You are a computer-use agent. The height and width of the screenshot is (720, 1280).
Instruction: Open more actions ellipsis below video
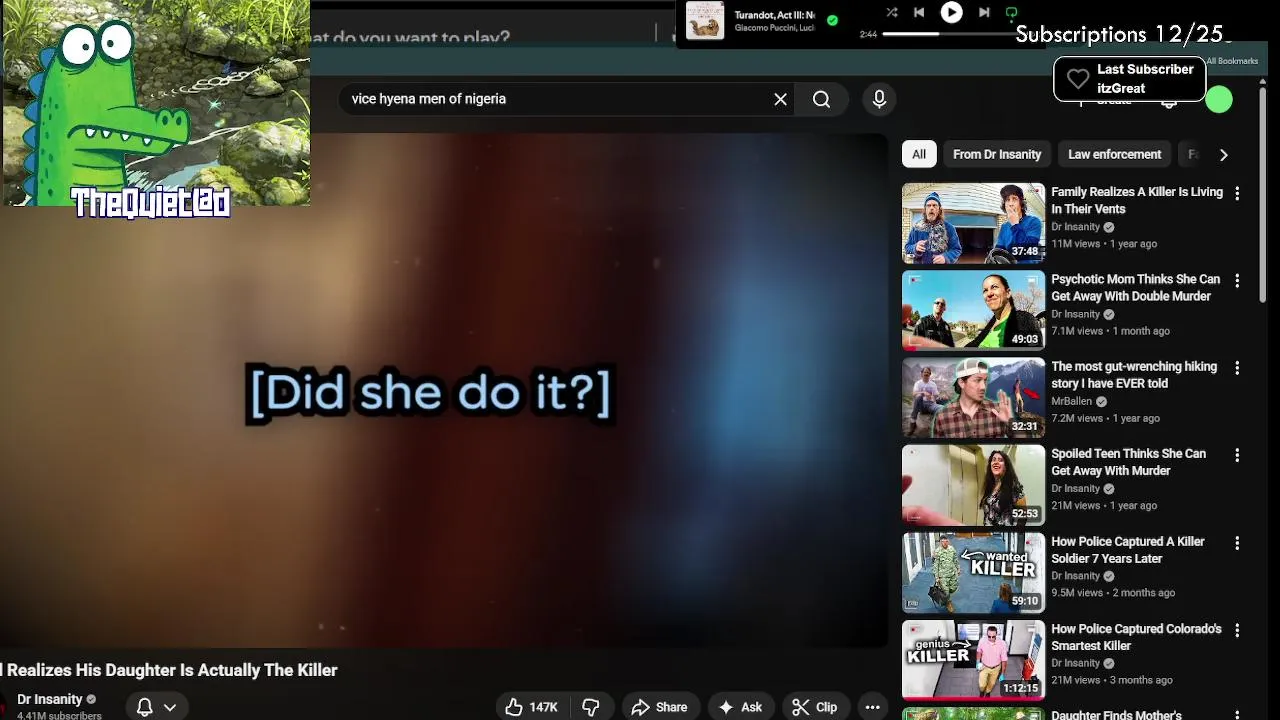pyautogui.click(x=872, y=707)
